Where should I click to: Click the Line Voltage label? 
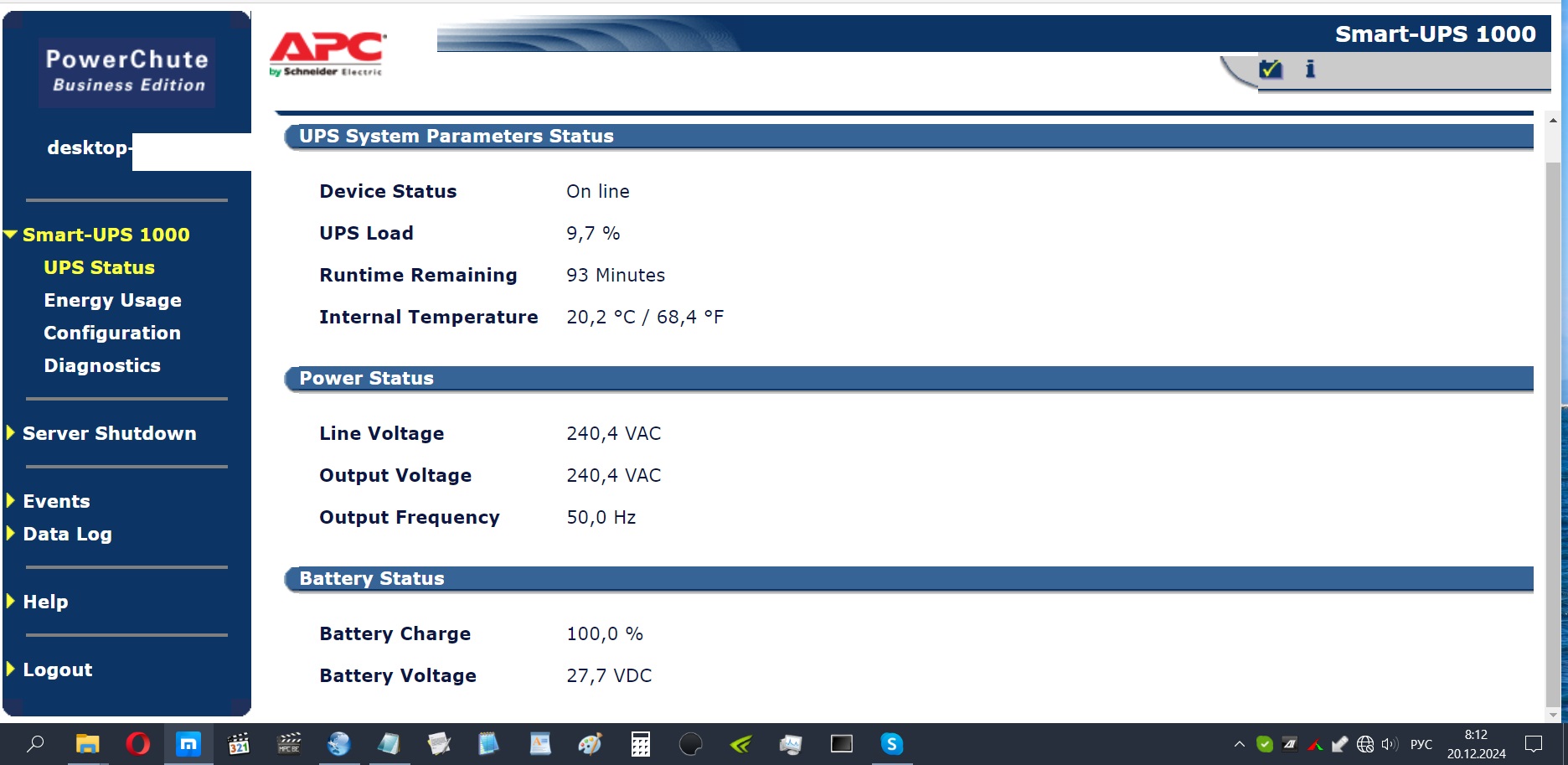(x=382, y=433)
